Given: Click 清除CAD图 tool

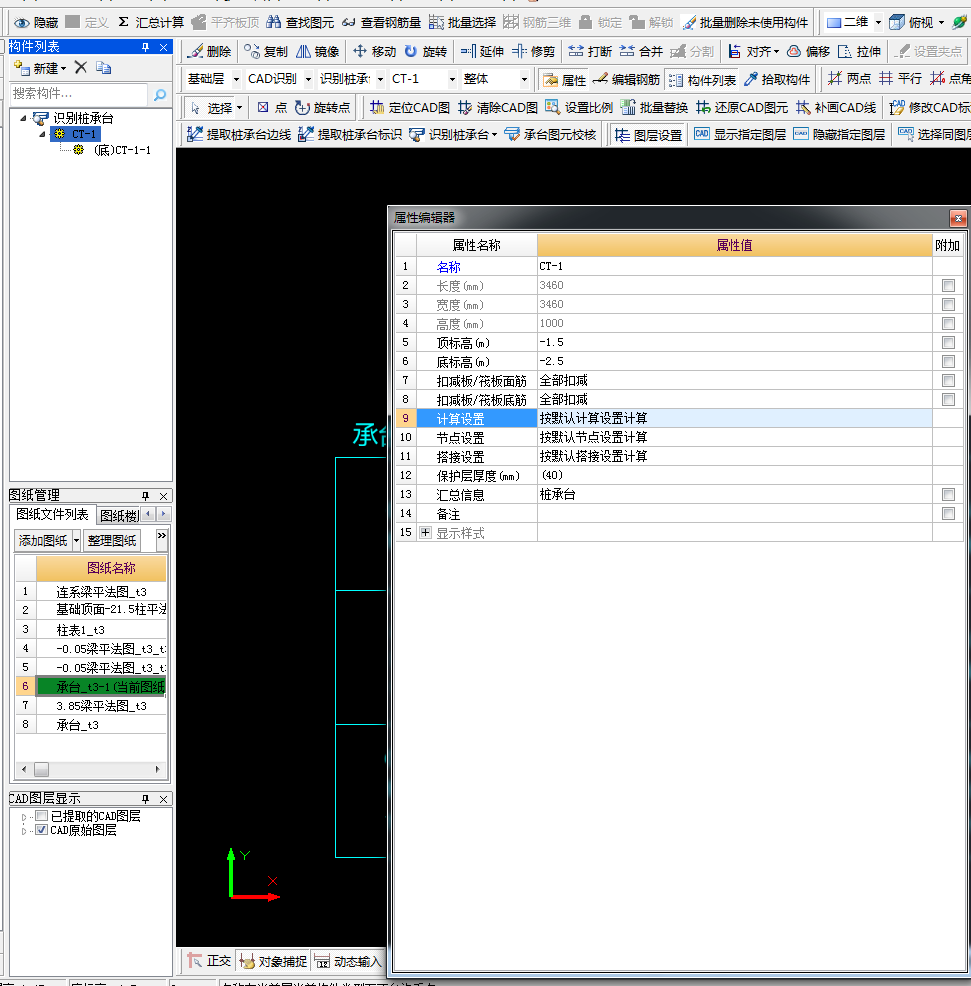Looking at the screenshot, I should [498, 108].
